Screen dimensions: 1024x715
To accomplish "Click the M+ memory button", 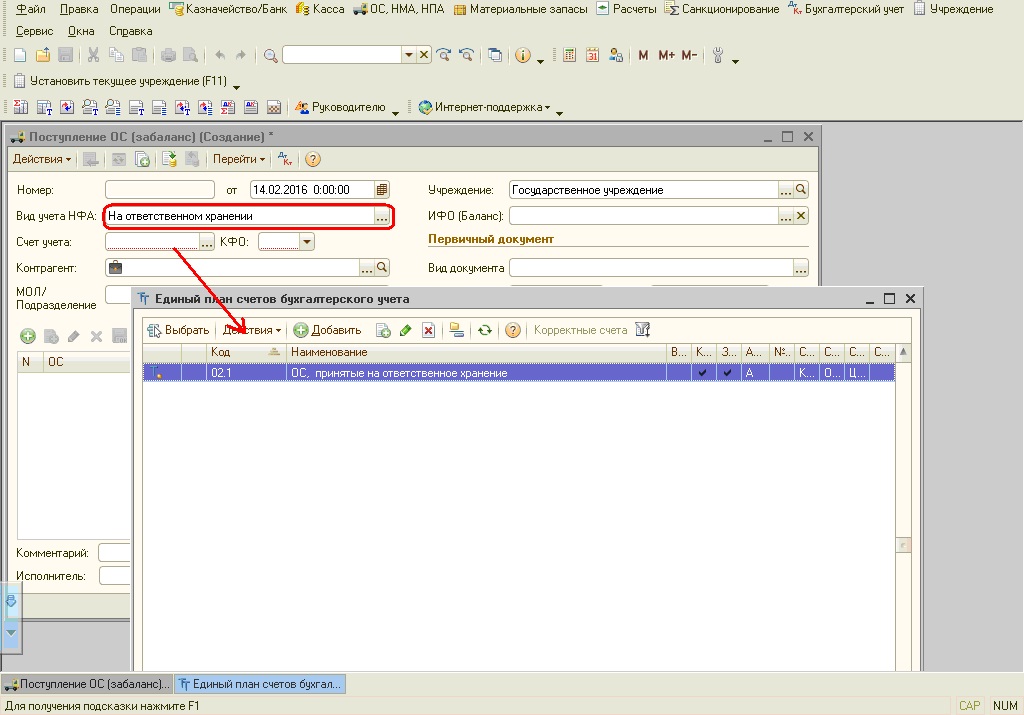I will 667,56.
